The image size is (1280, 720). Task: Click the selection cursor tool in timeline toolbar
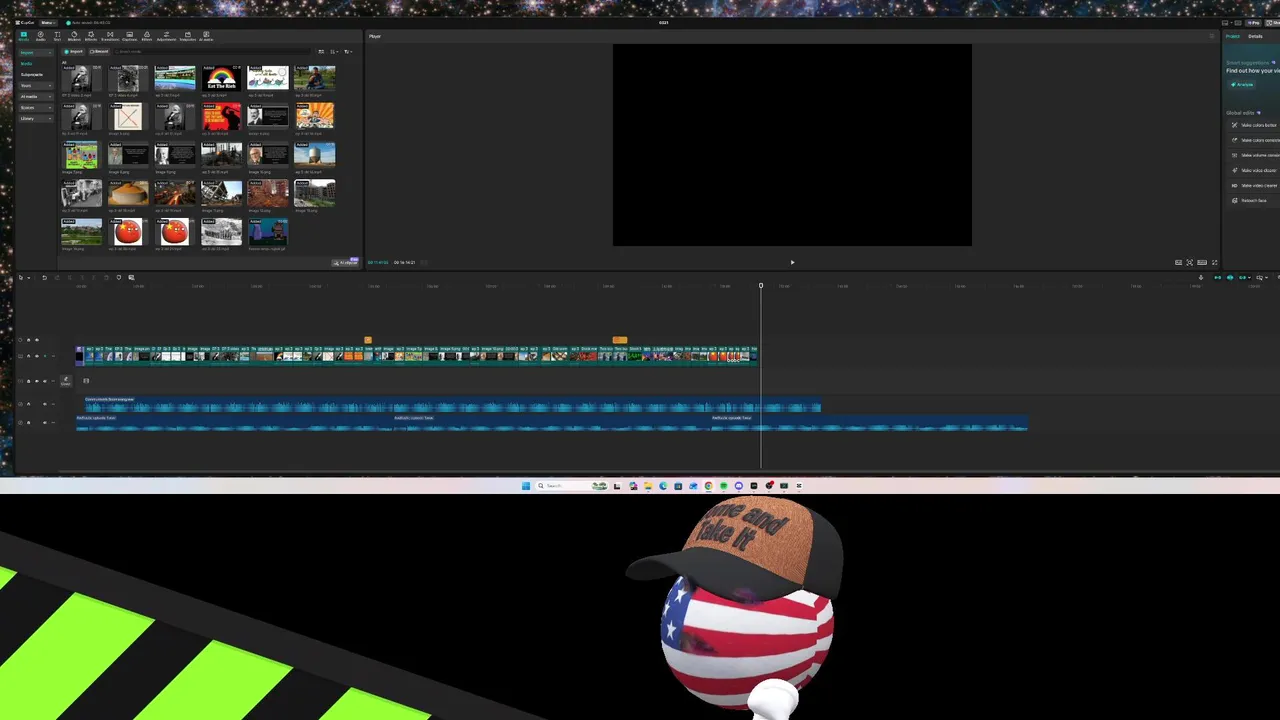pos(21,277)
